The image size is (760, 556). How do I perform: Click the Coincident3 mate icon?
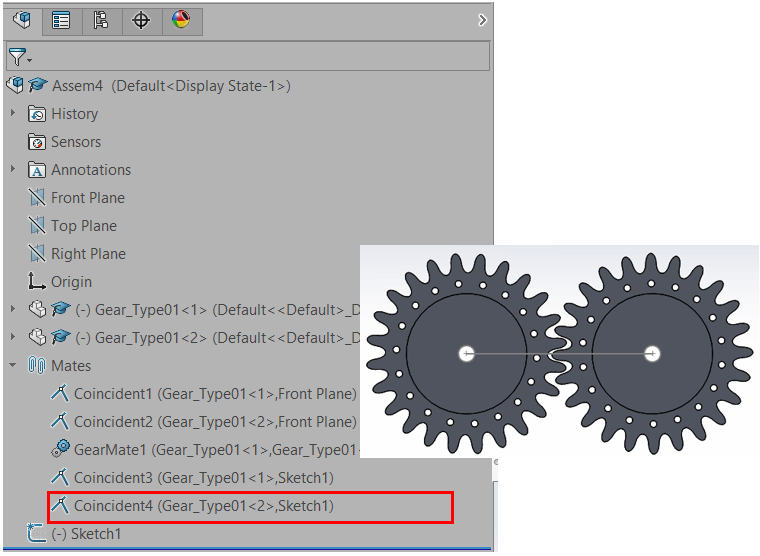(60, 477)
